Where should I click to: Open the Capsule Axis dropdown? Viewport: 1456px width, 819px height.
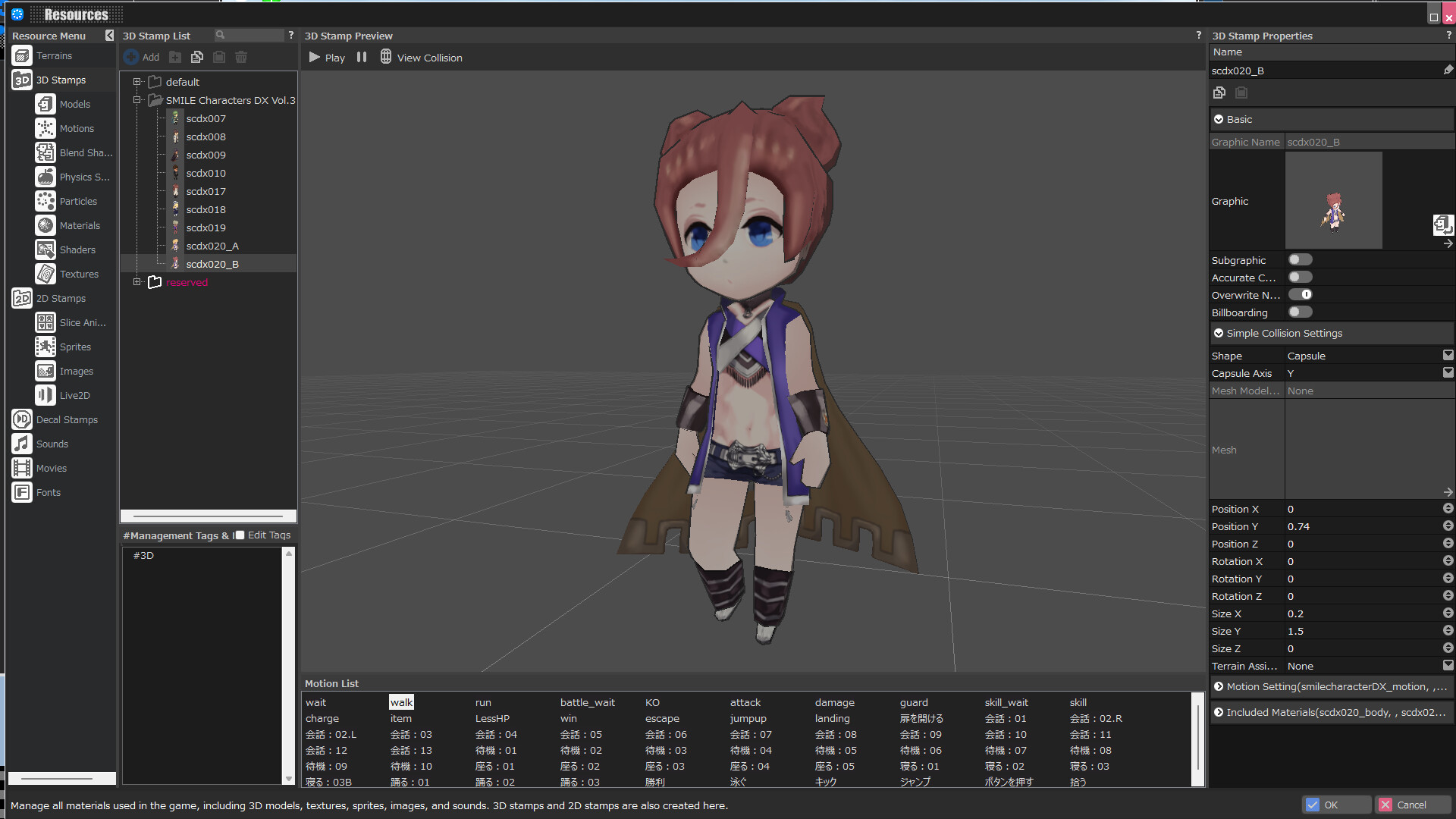pos(1448,373)
